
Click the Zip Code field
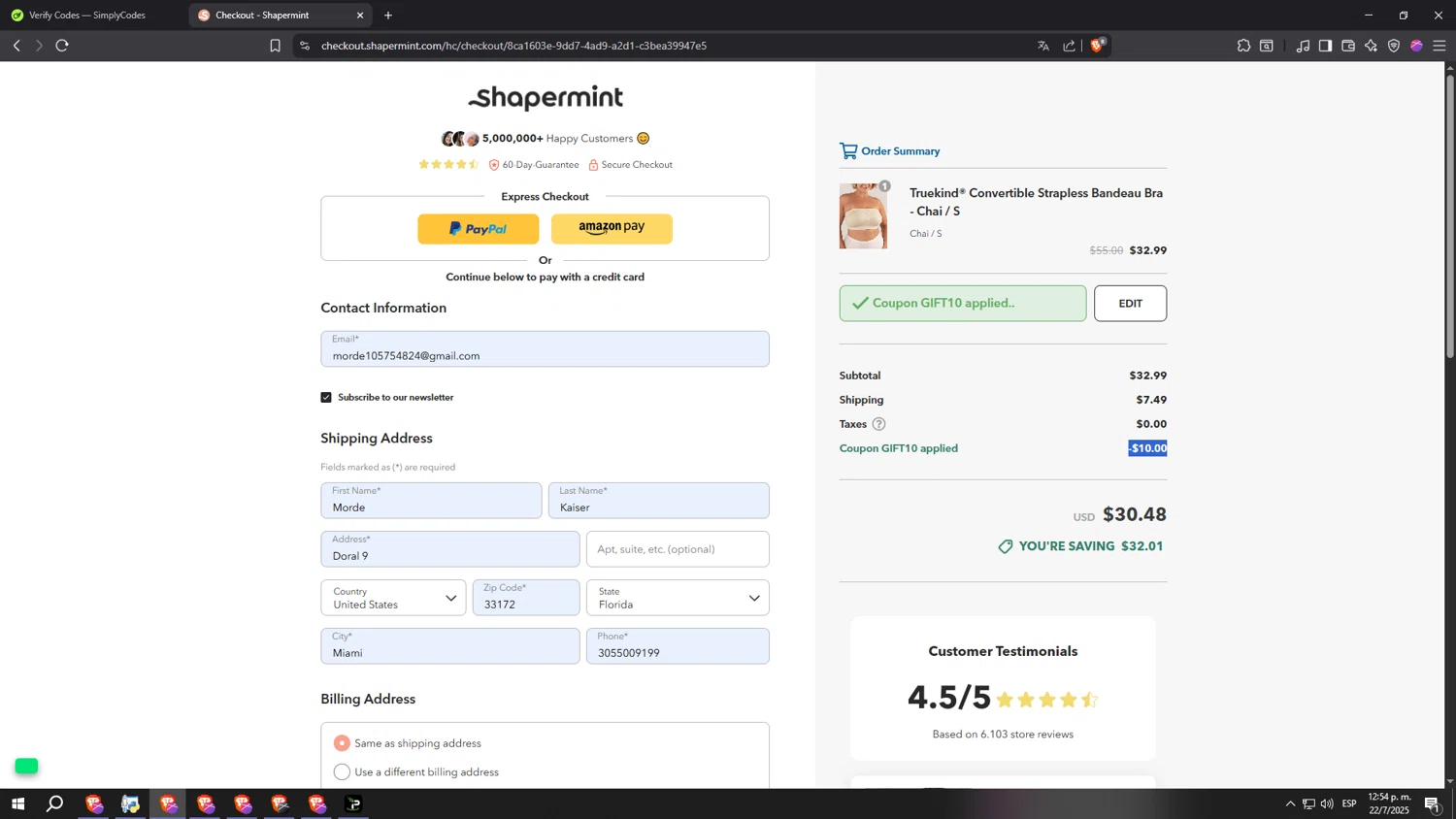(526, 598)
